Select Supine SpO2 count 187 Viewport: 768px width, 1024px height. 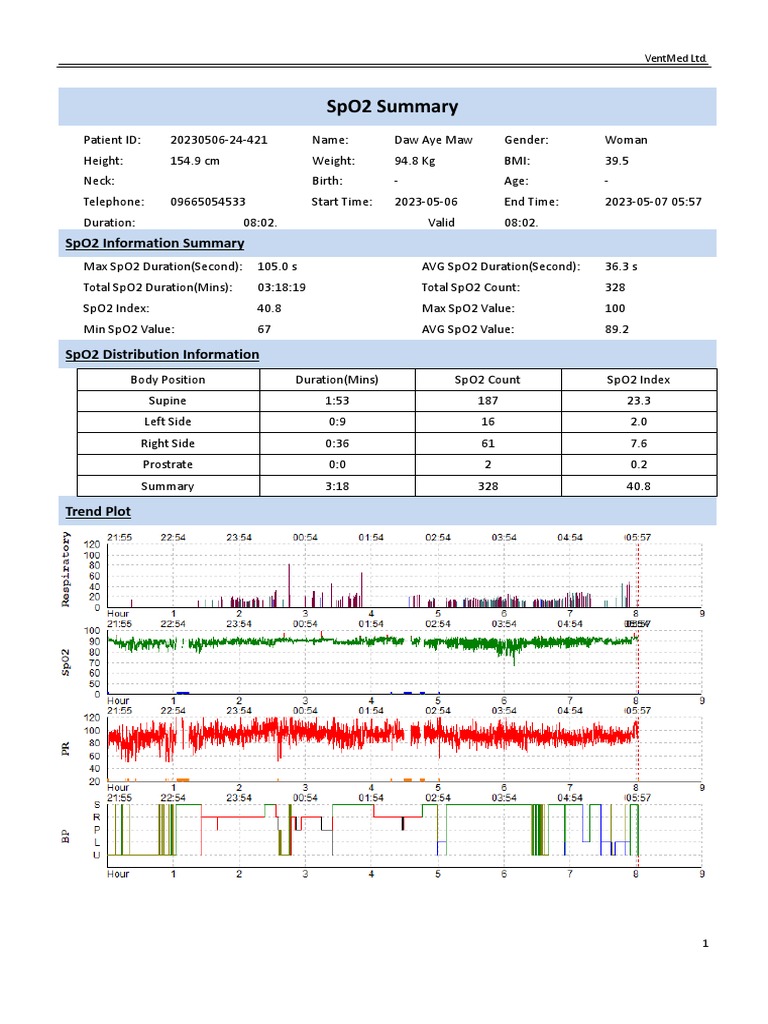[x=488, y=401]
